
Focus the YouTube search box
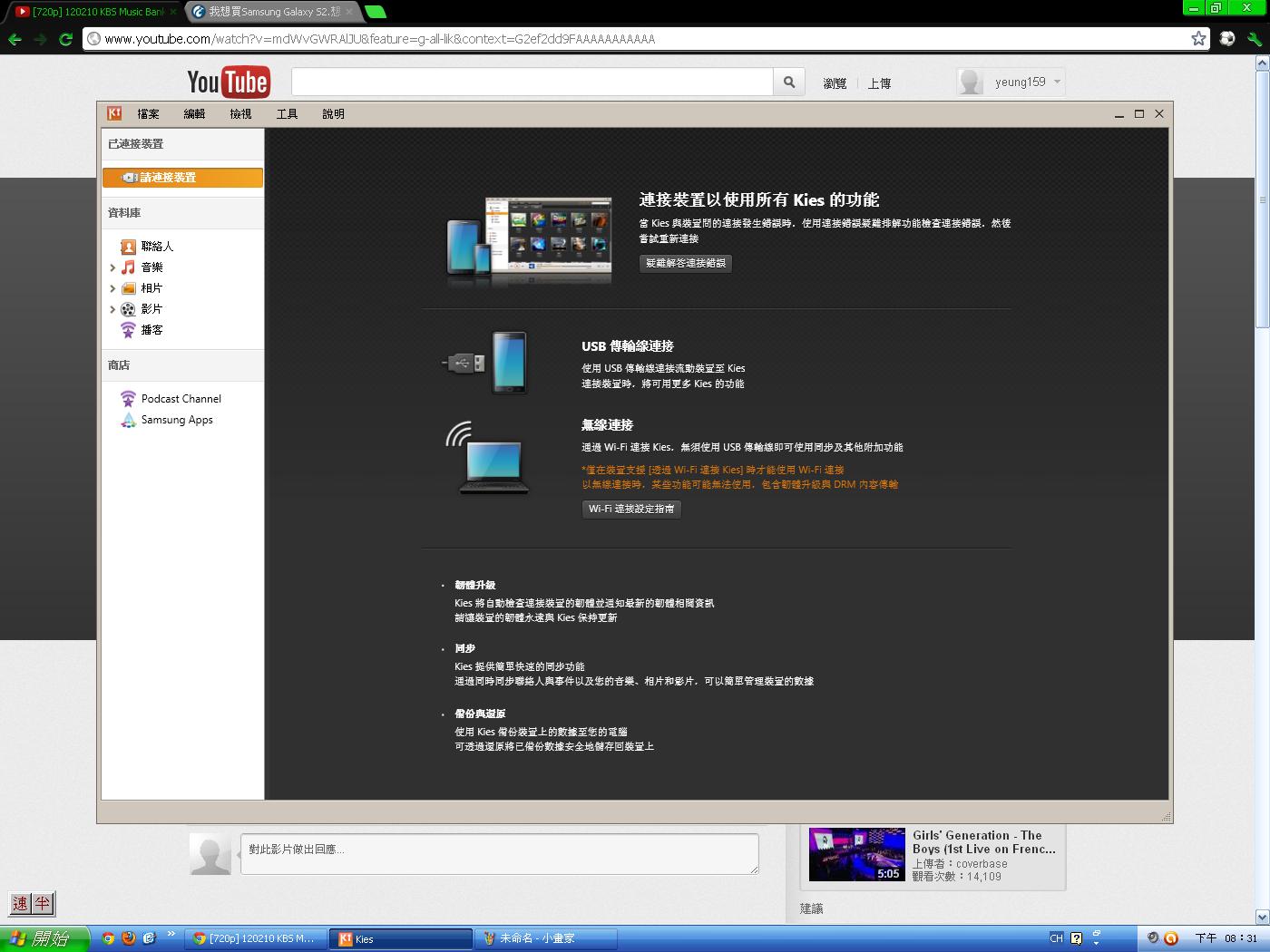coord(532,82)
